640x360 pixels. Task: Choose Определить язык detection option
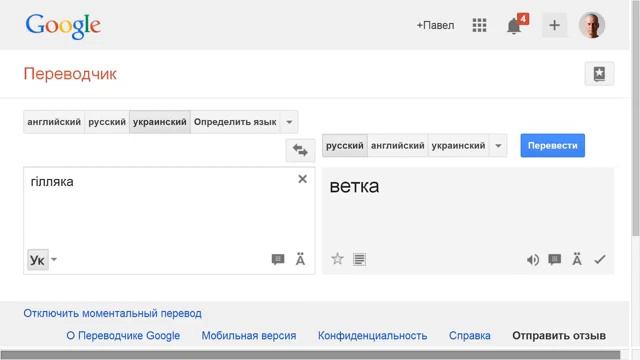[x=235, y=122]
